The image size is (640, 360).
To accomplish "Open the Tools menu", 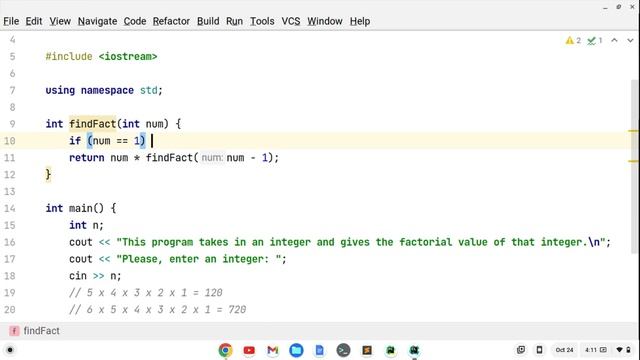I will pos(262,21).
